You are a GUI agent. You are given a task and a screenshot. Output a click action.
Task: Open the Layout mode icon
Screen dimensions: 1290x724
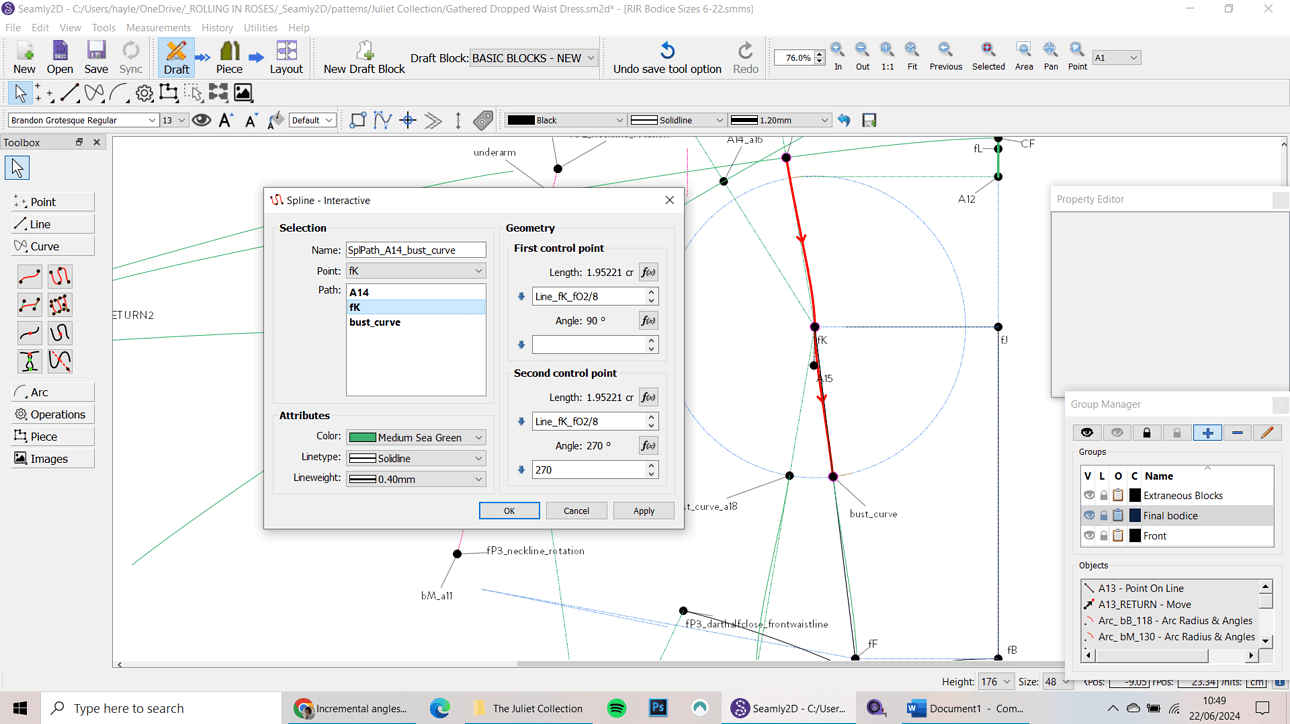click(x=286, y=57)
